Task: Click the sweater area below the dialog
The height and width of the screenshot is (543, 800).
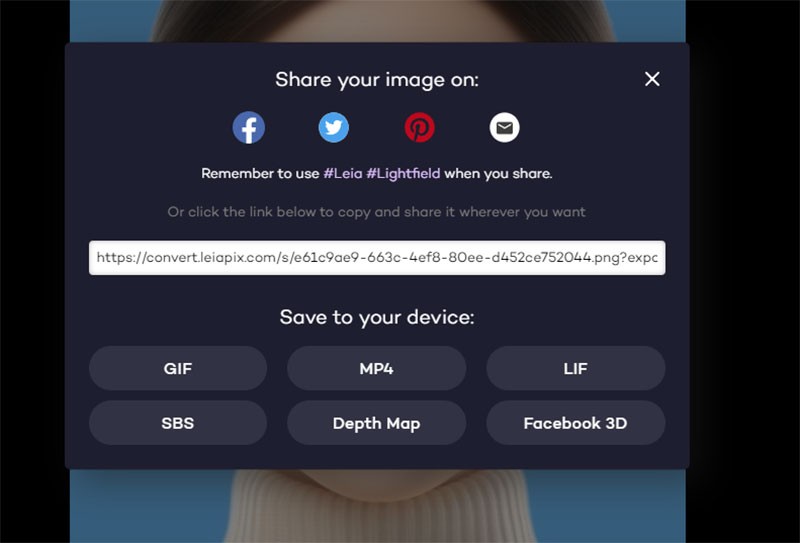Action: coord(378,508)
